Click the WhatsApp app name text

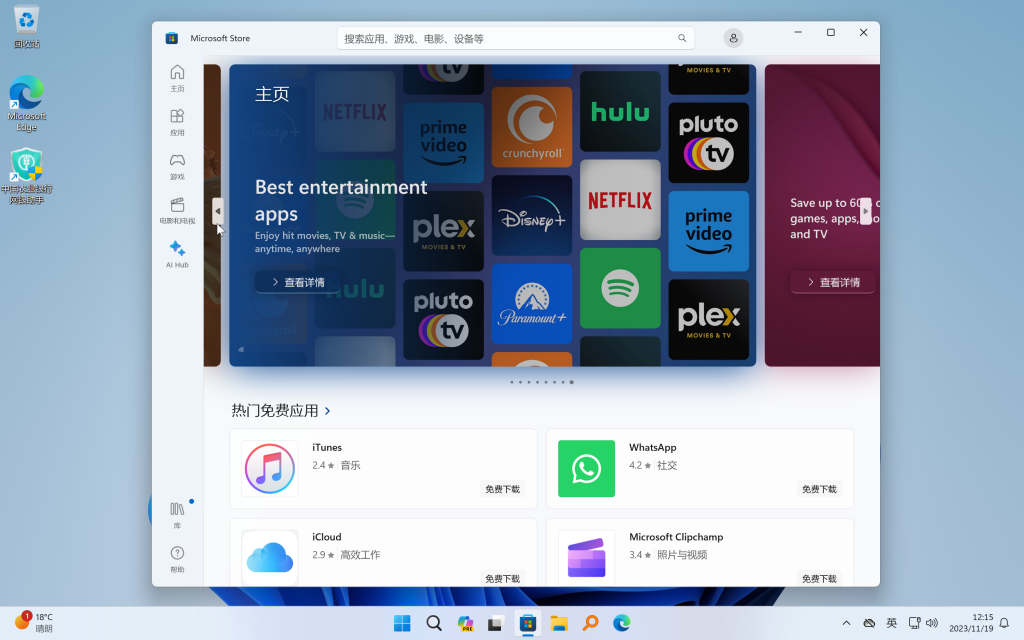[652, 447]
